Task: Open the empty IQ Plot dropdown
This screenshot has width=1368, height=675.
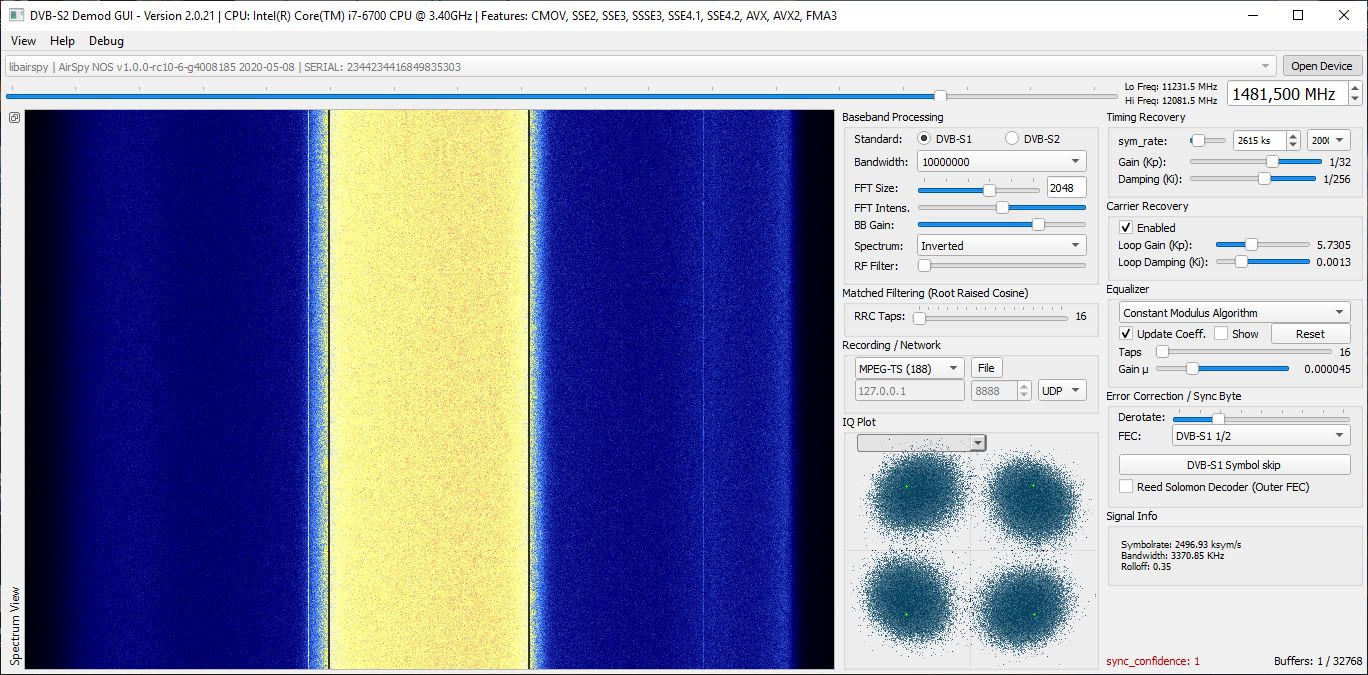Action: [x=921, y=443]
